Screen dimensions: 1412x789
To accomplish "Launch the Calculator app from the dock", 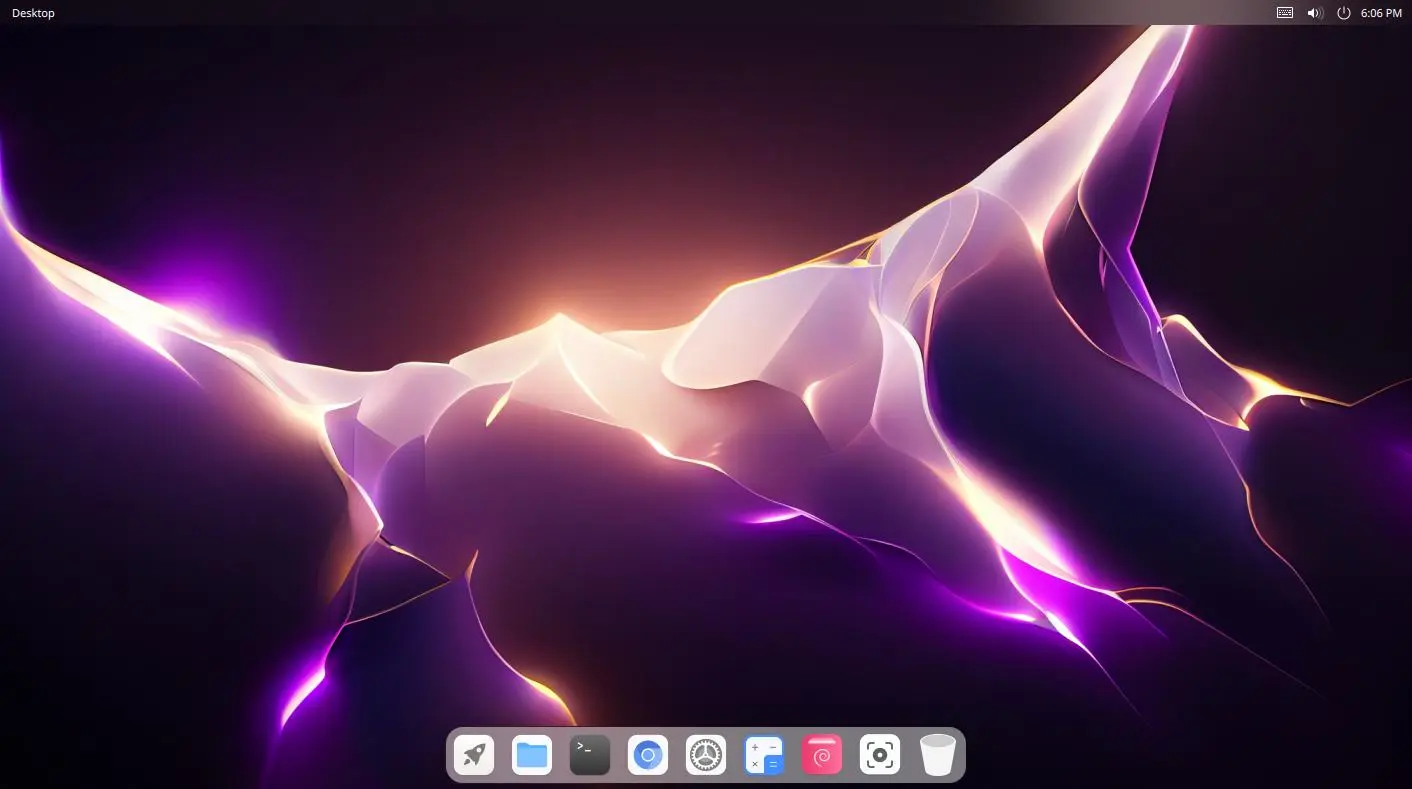I will point(764,755).
